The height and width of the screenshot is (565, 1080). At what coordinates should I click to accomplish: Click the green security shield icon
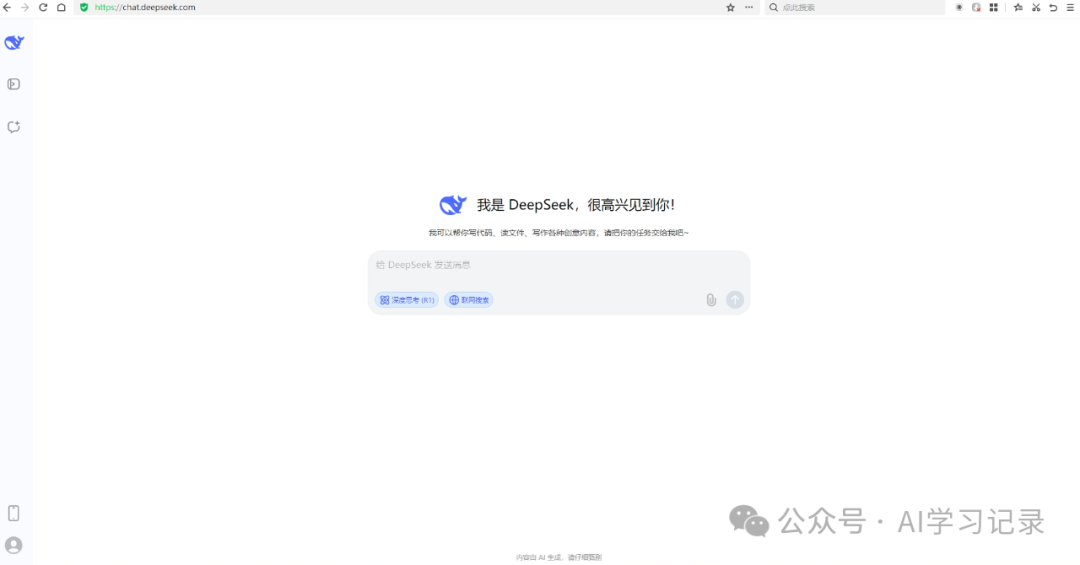[84, 8]
